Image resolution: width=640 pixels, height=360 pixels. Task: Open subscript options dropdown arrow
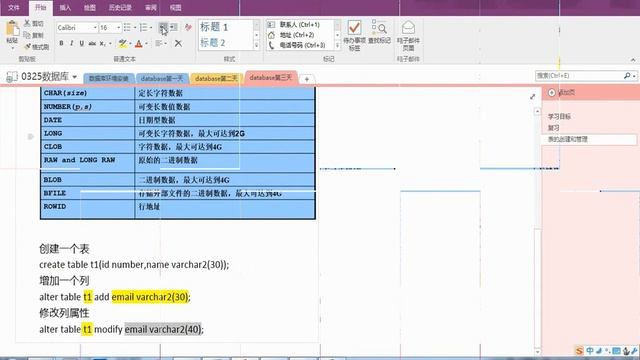[110, 43]
